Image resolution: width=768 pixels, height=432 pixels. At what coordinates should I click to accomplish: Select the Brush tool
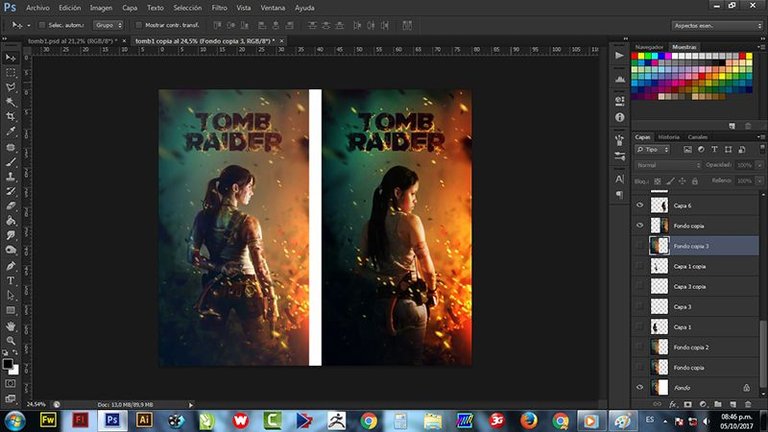[x=10, y=162]
